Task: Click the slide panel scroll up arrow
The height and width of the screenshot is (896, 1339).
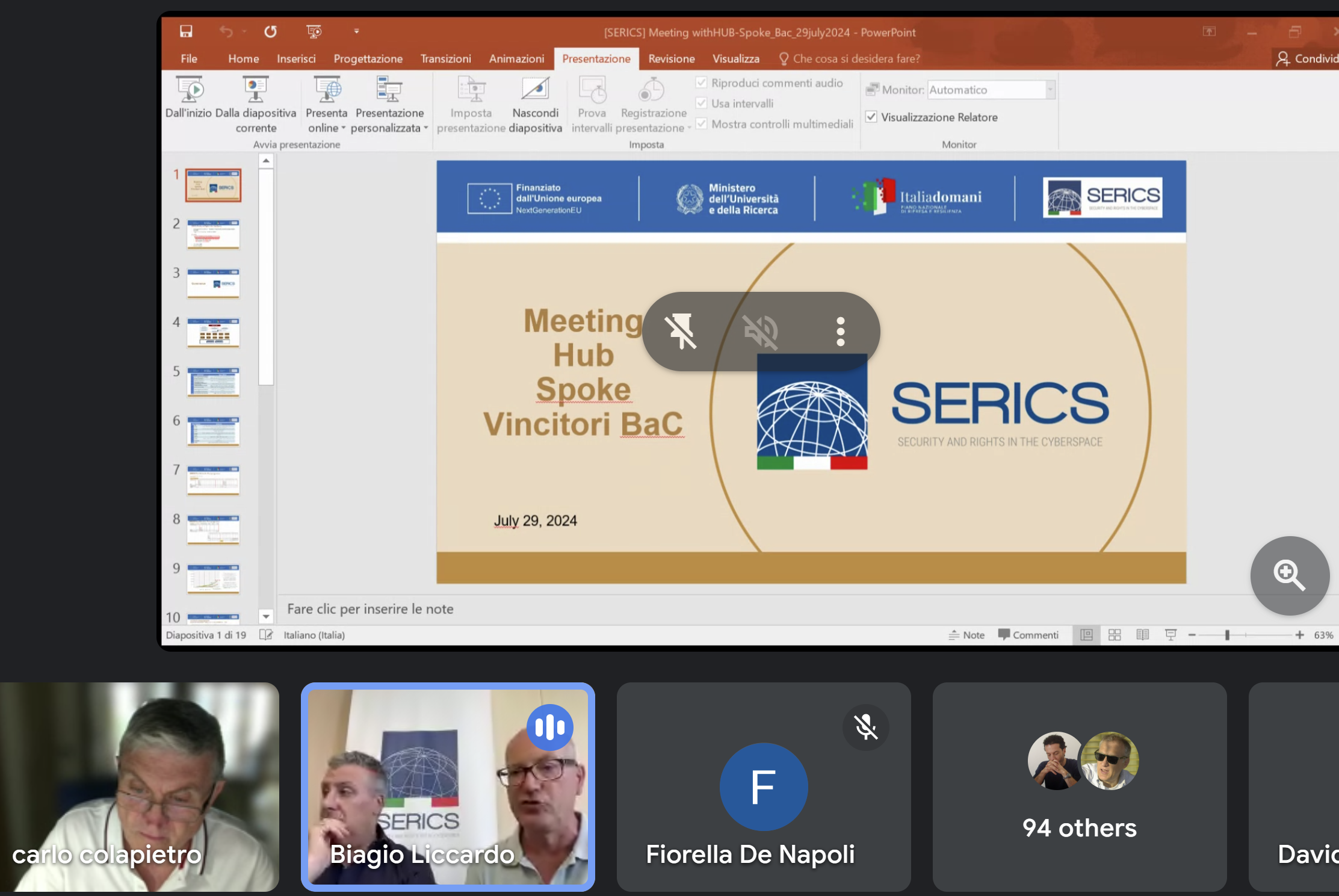Action: tap(265, 161)
